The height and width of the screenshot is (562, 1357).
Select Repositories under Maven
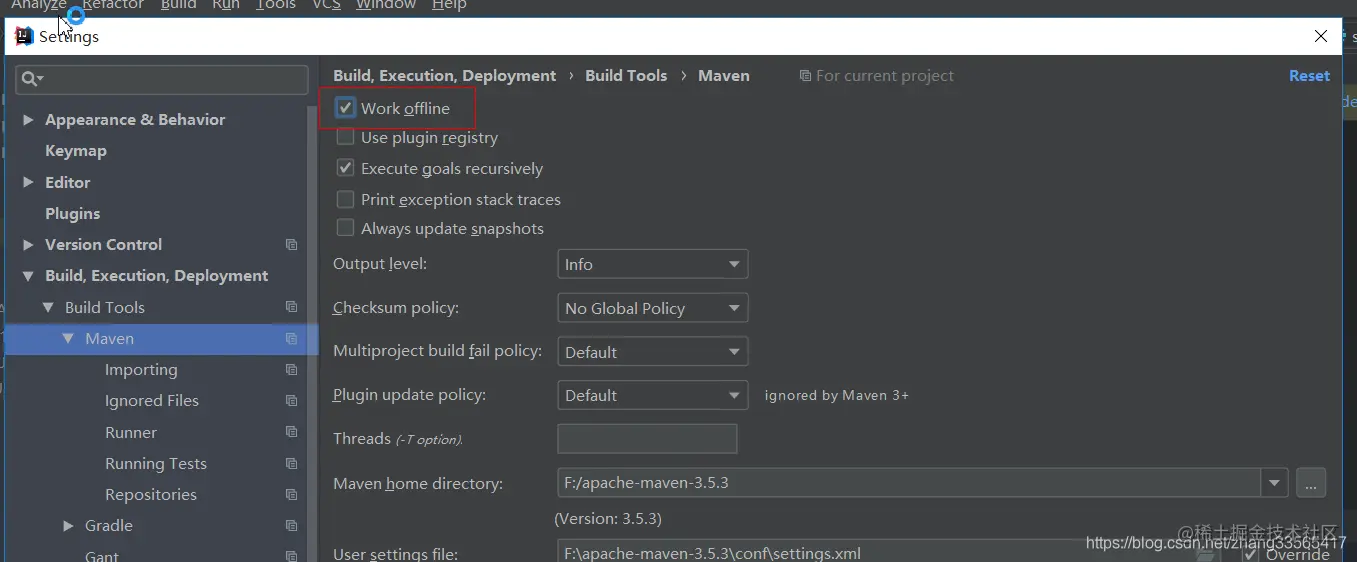pyautogui.click(x=151, y=495)
